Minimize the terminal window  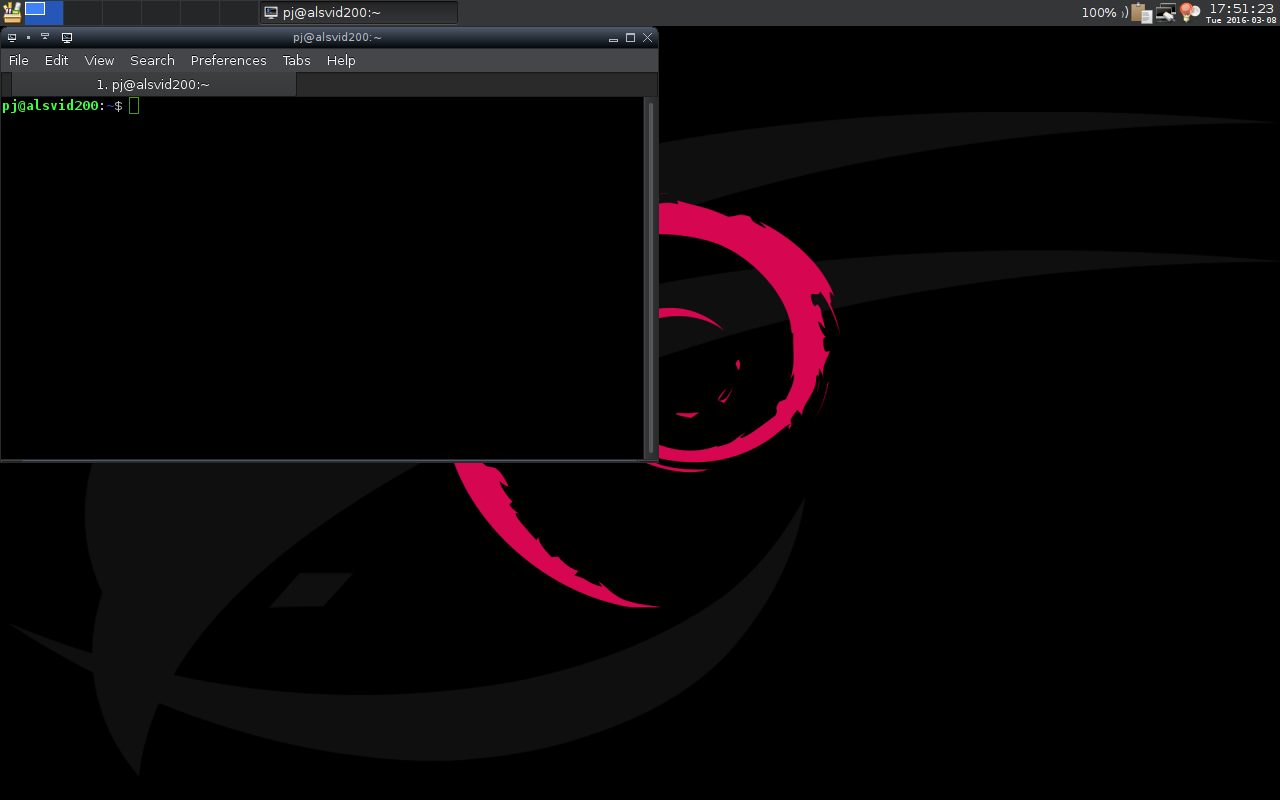coord(613,38)
